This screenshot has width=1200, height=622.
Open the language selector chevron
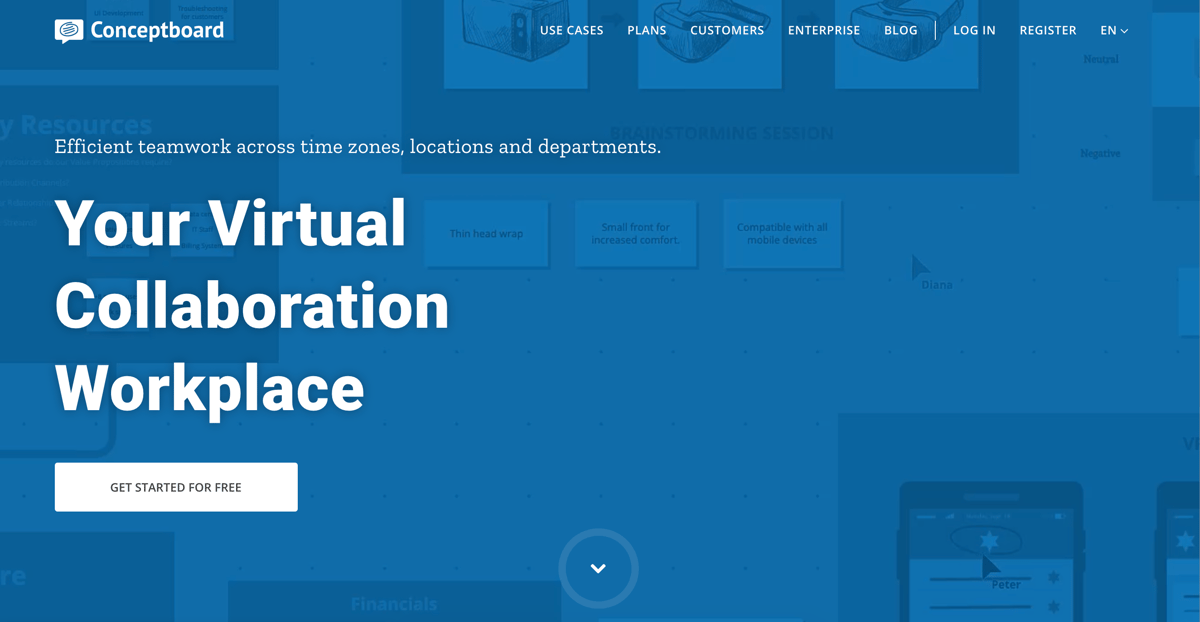point(1126,31)
